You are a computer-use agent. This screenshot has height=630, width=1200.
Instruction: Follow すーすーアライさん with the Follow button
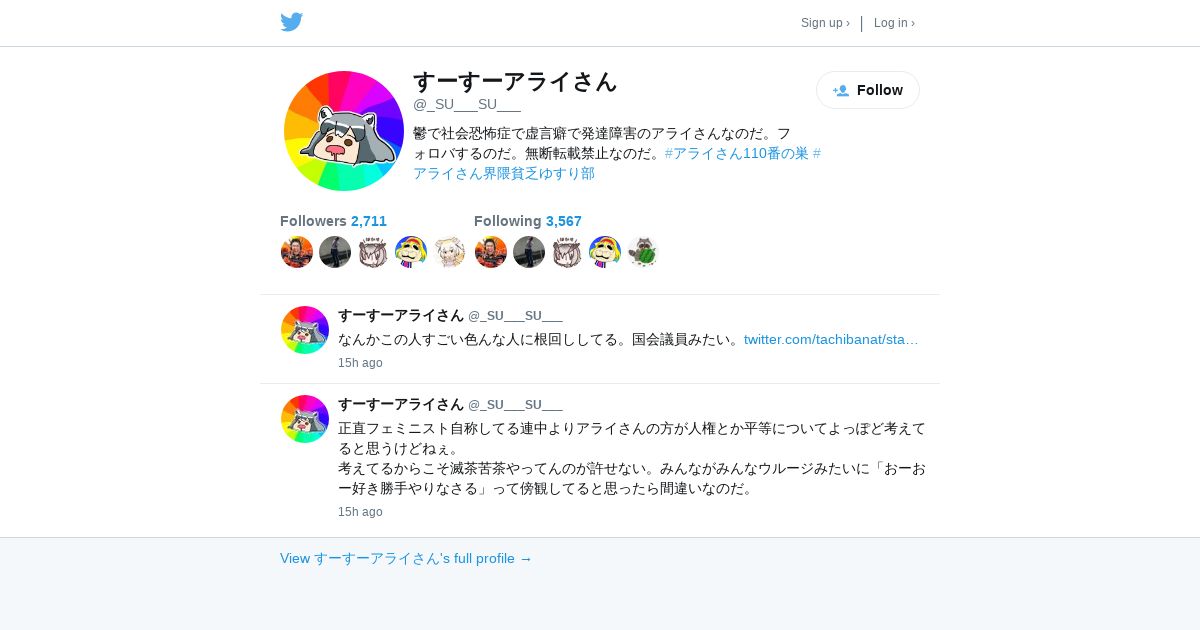tap(868, 90)
